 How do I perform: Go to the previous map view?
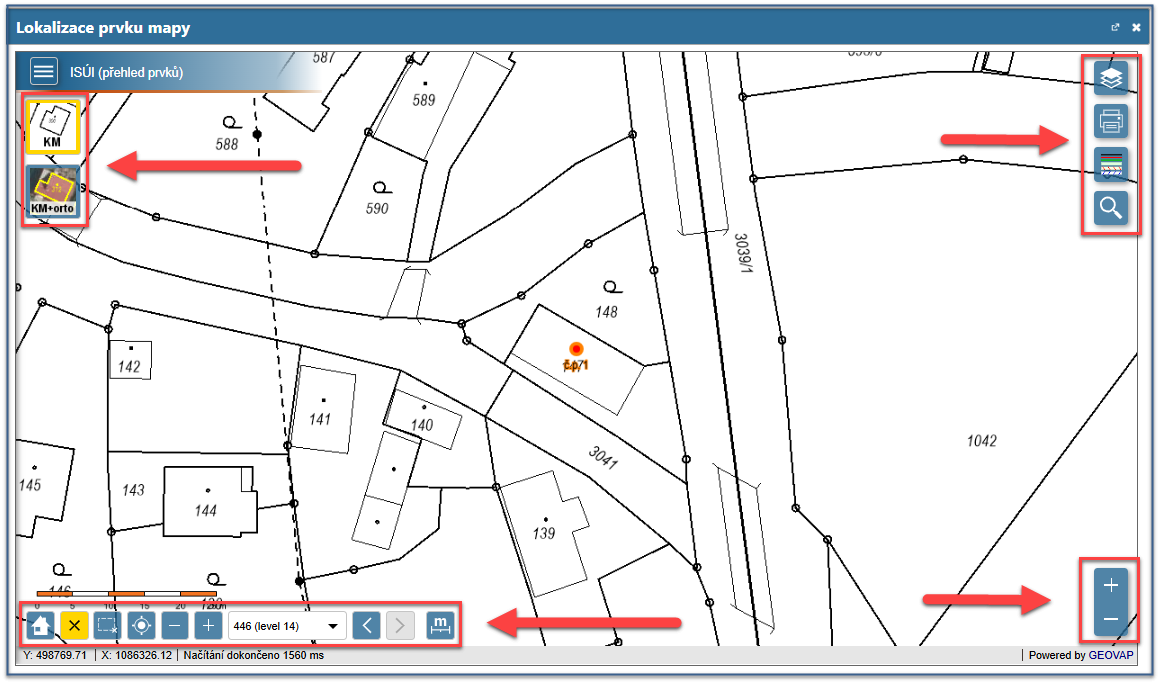[367, 626]
